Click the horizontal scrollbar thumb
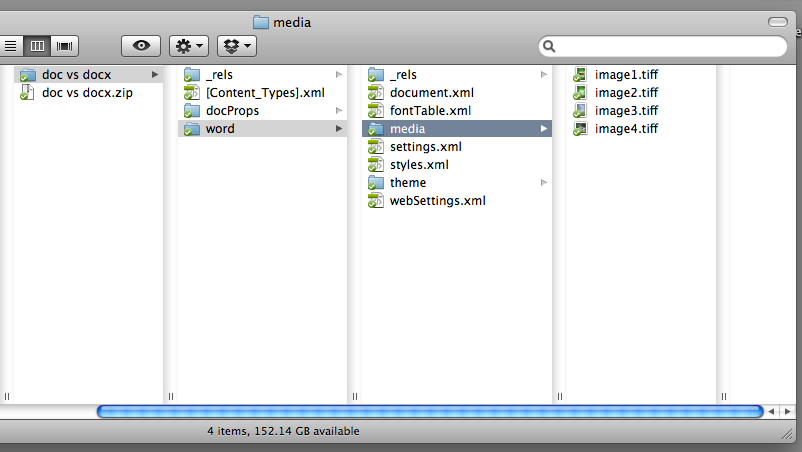Image resolution: width=802 pixels, height=452 pixels. point(430,411)
